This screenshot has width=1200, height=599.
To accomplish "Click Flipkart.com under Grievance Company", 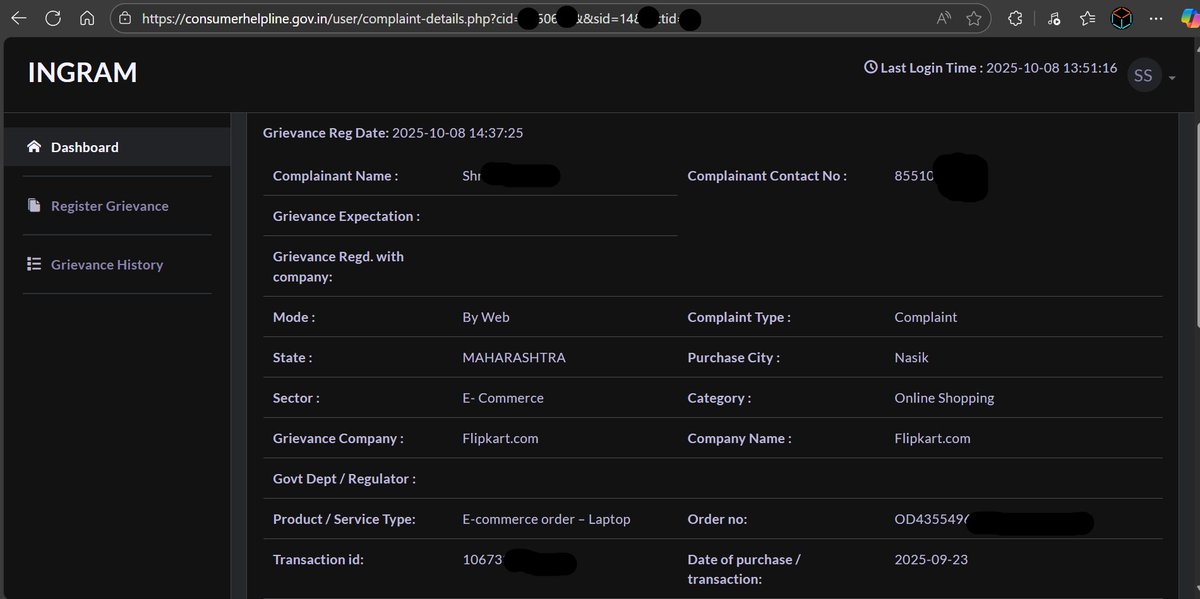I will point(500,438).
